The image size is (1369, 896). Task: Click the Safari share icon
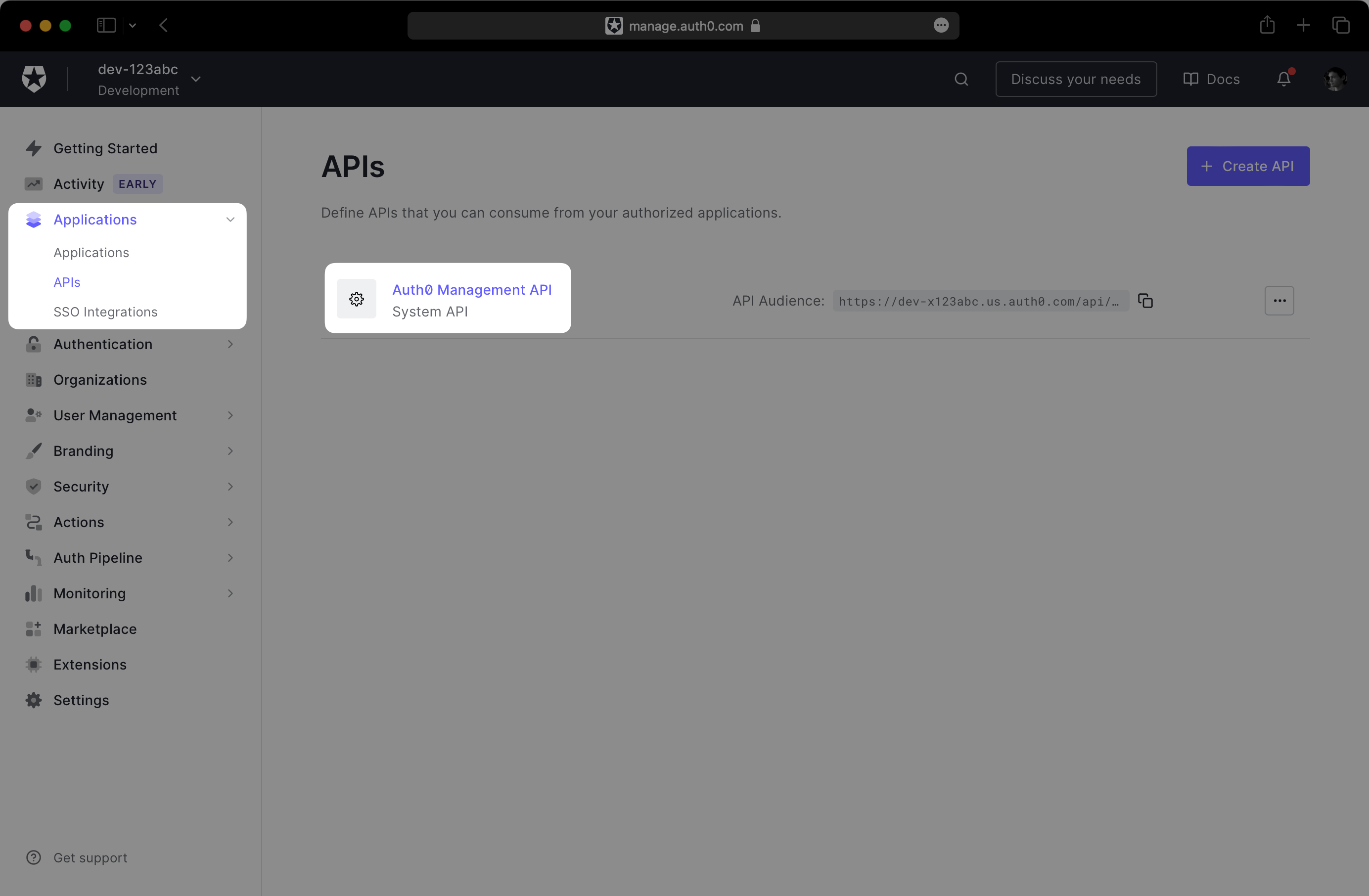click(x=1267, y=25)
